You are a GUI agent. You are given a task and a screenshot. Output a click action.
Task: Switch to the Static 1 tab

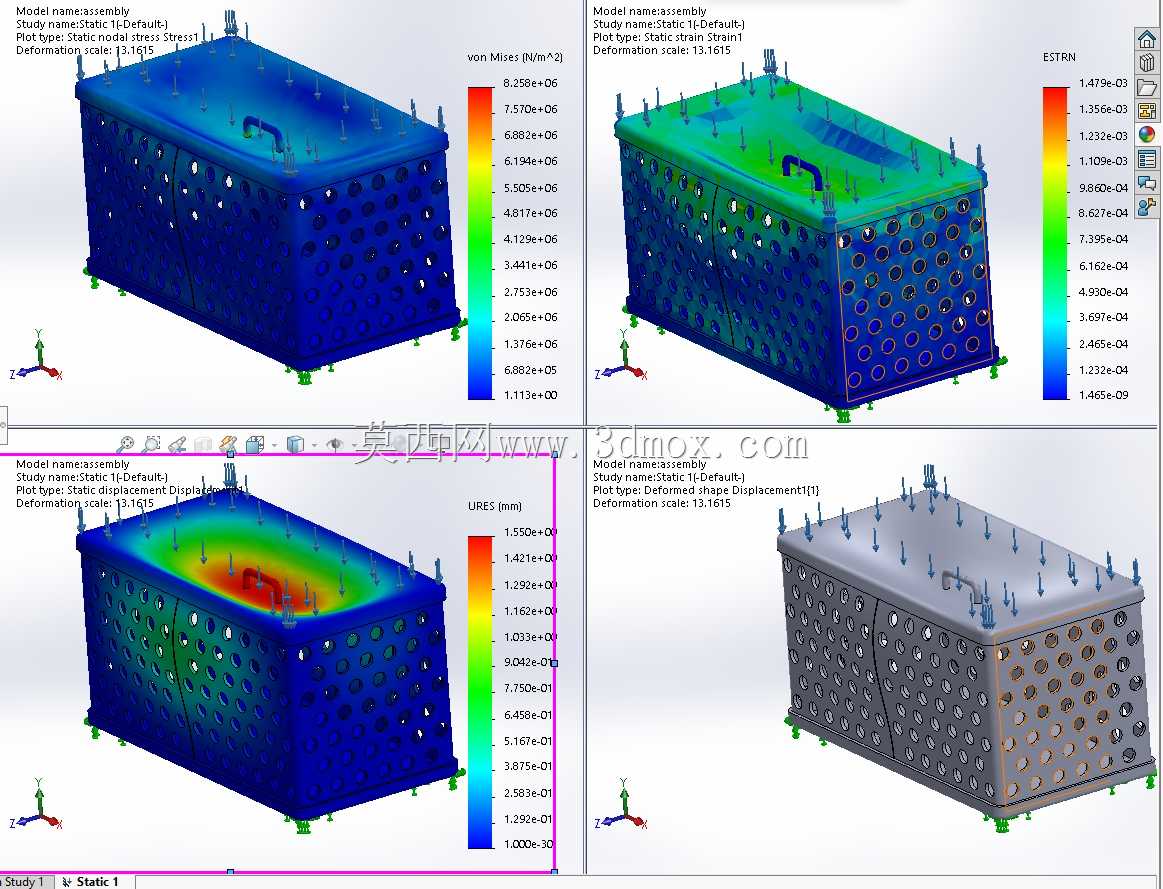click(x=93, y=882)
